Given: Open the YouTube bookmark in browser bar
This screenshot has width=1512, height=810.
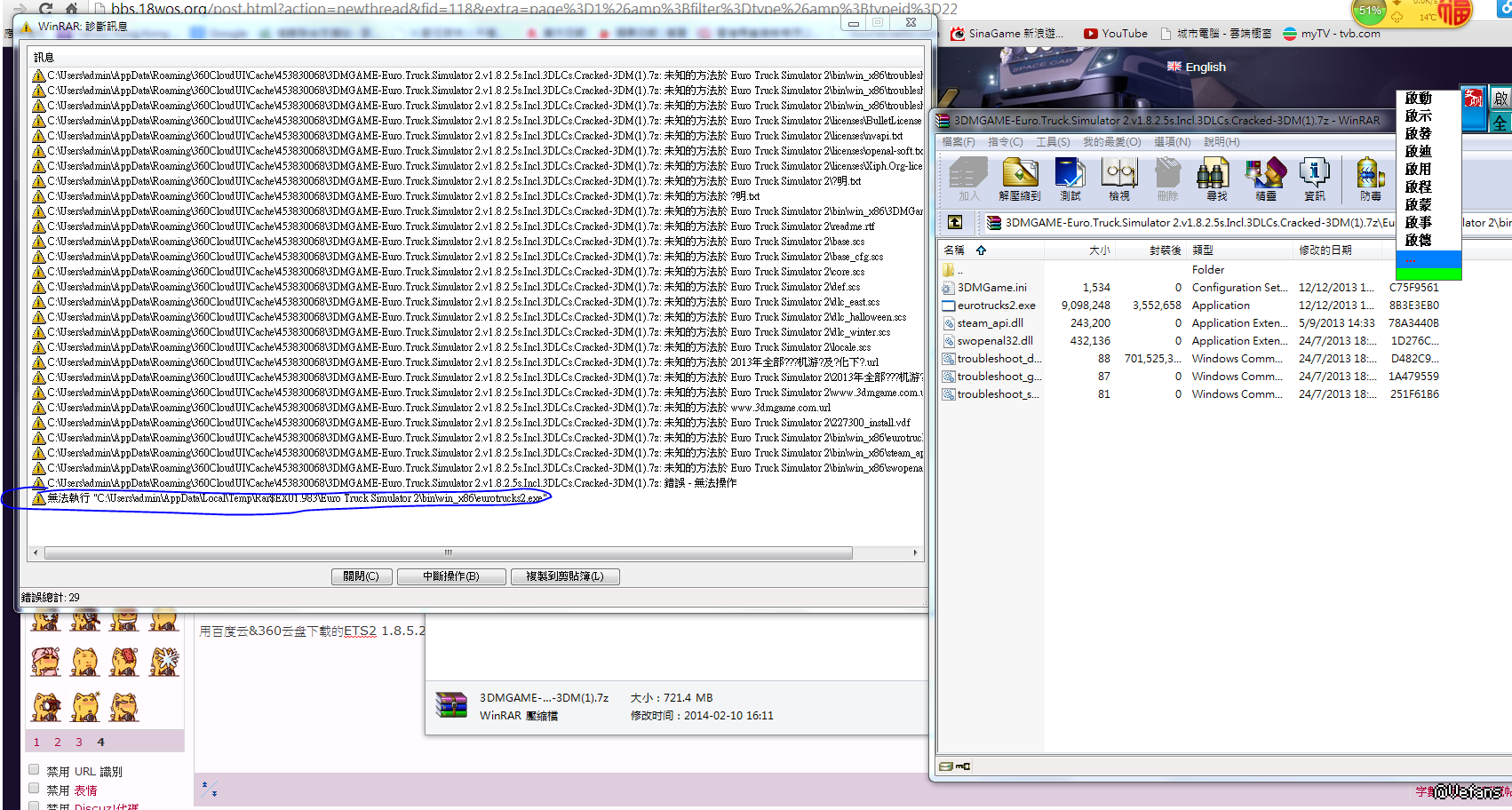Looking at the screenshot, I should (1116, 34).
